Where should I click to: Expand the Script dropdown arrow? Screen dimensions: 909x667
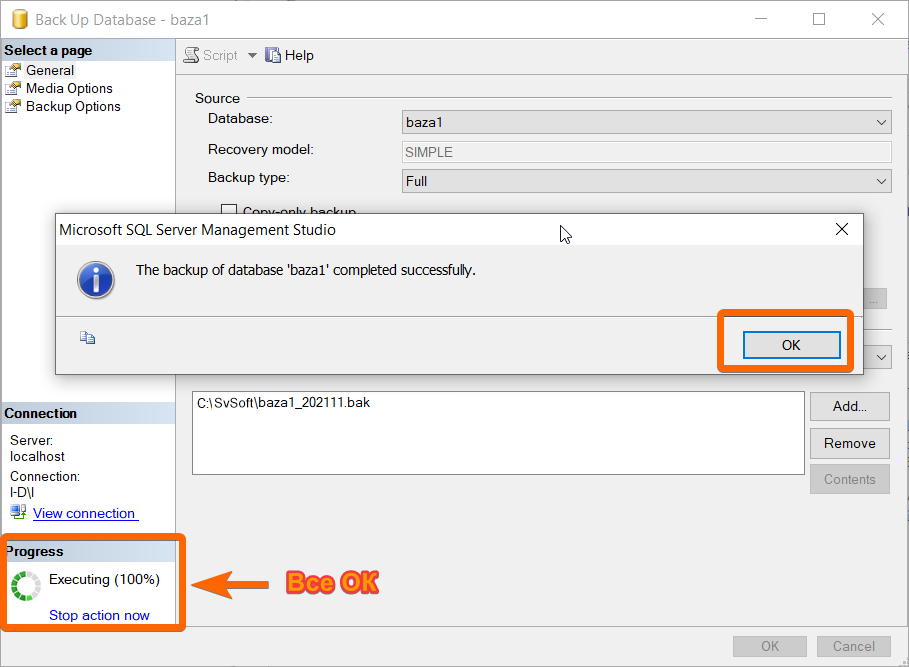[x=252, y=56]
